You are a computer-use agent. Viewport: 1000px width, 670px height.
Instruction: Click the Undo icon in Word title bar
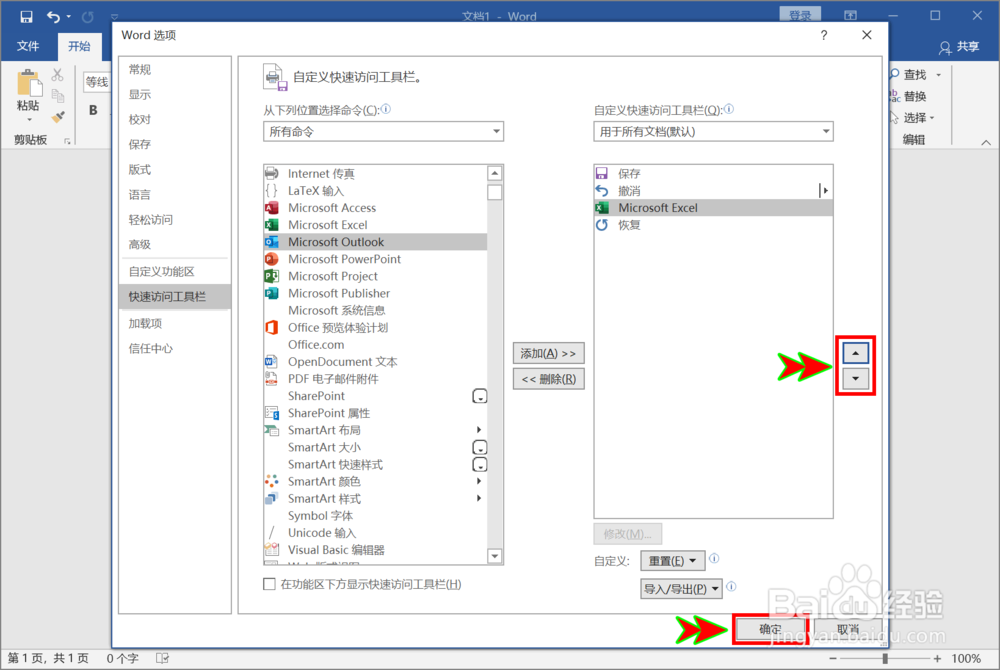(x=54, y=17)
